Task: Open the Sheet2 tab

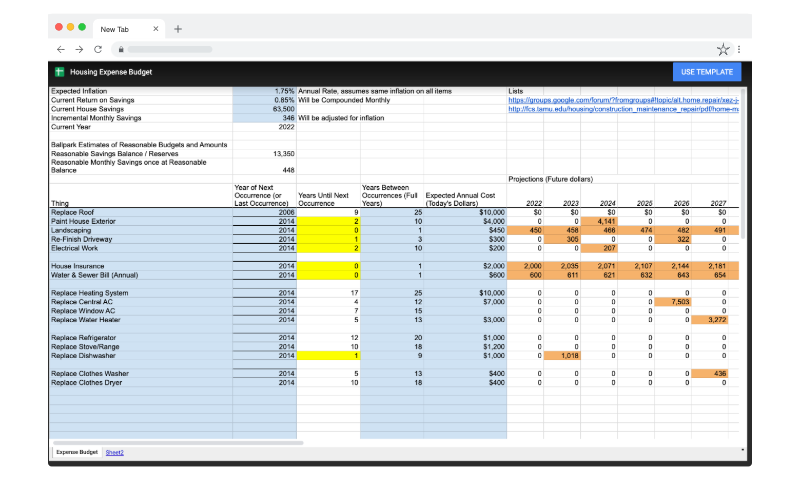Action: click(114, 452)
